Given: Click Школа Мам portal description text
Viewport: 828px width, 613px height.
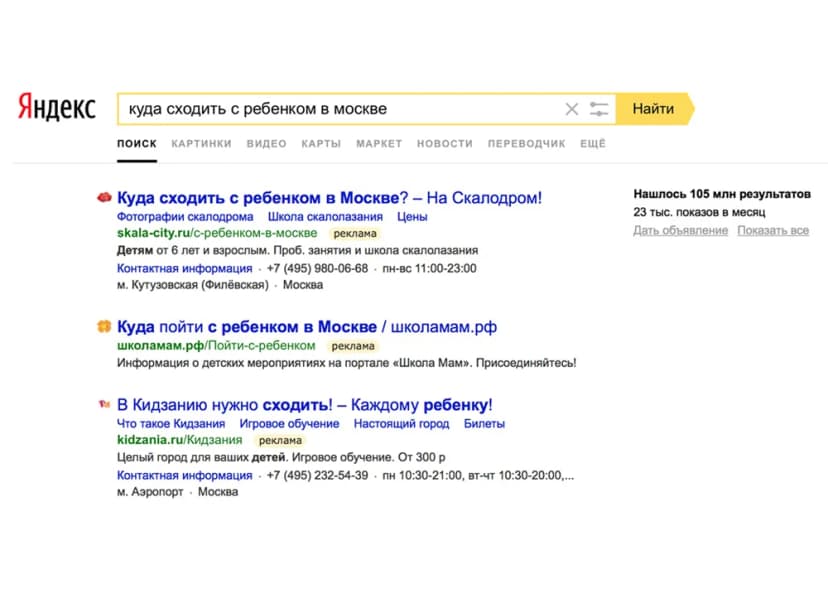Looking at the screenshot, I should 346,363.
